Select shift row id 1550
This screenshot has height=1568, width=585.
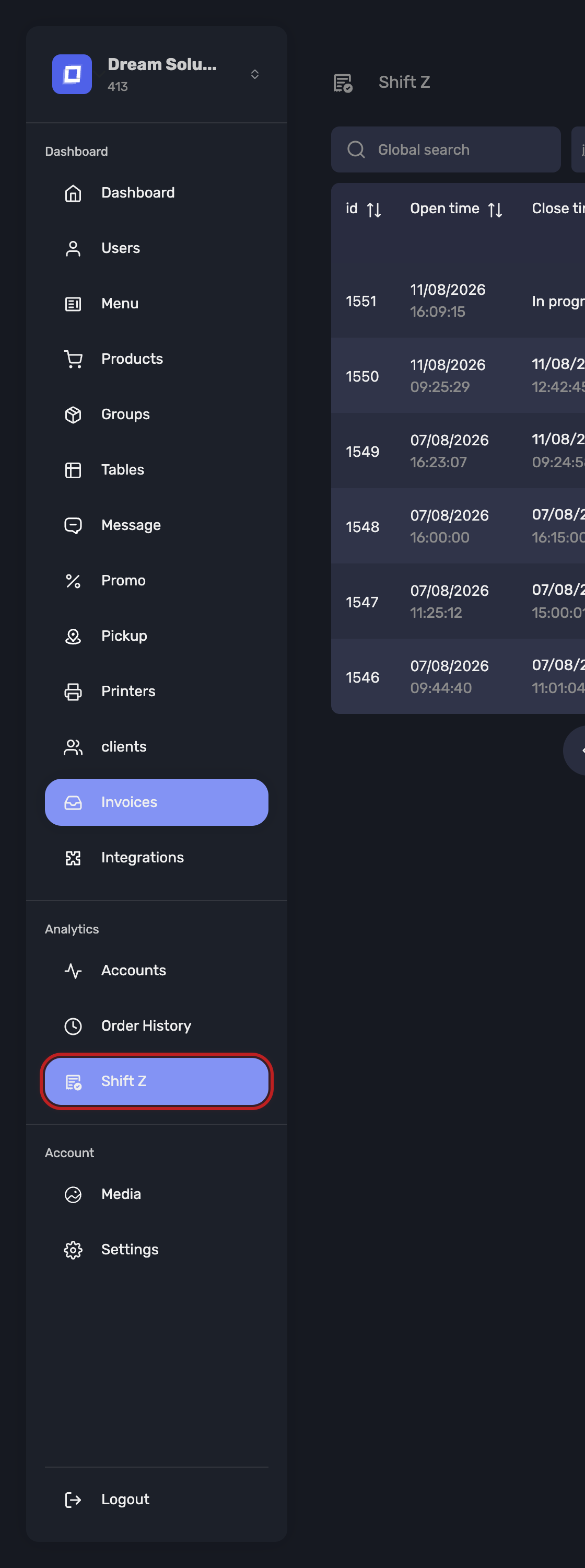click(x=362, y=377)
